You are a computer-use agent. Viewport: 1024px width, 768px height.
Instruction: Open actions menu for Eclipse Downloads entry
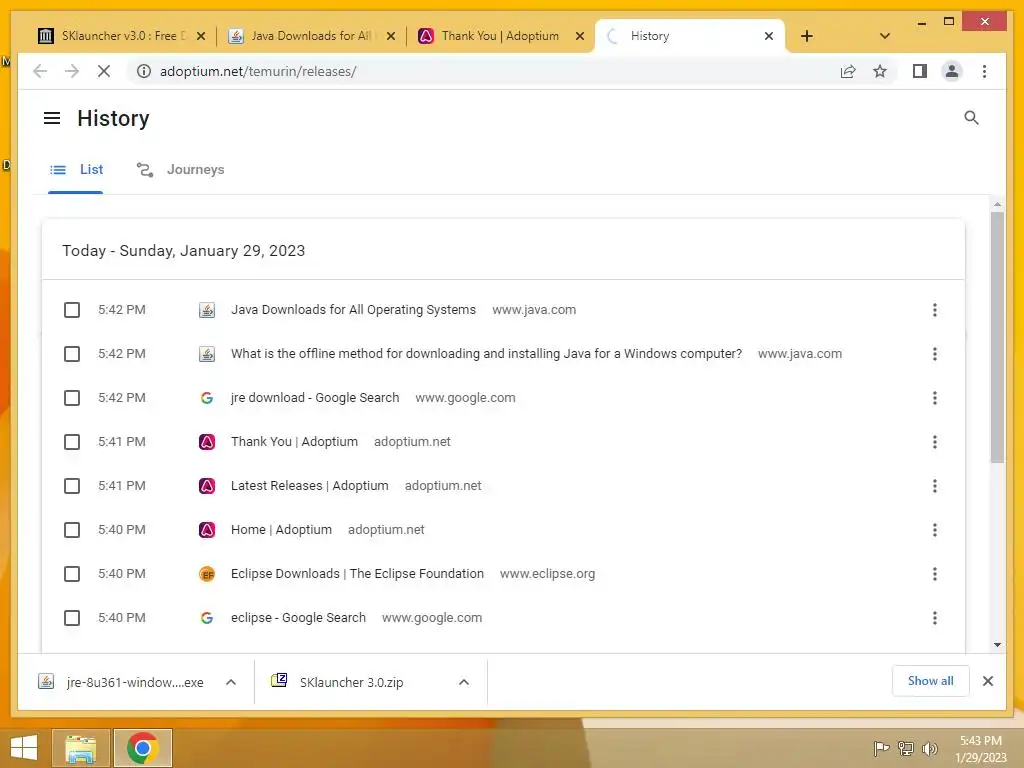(935, 574)
